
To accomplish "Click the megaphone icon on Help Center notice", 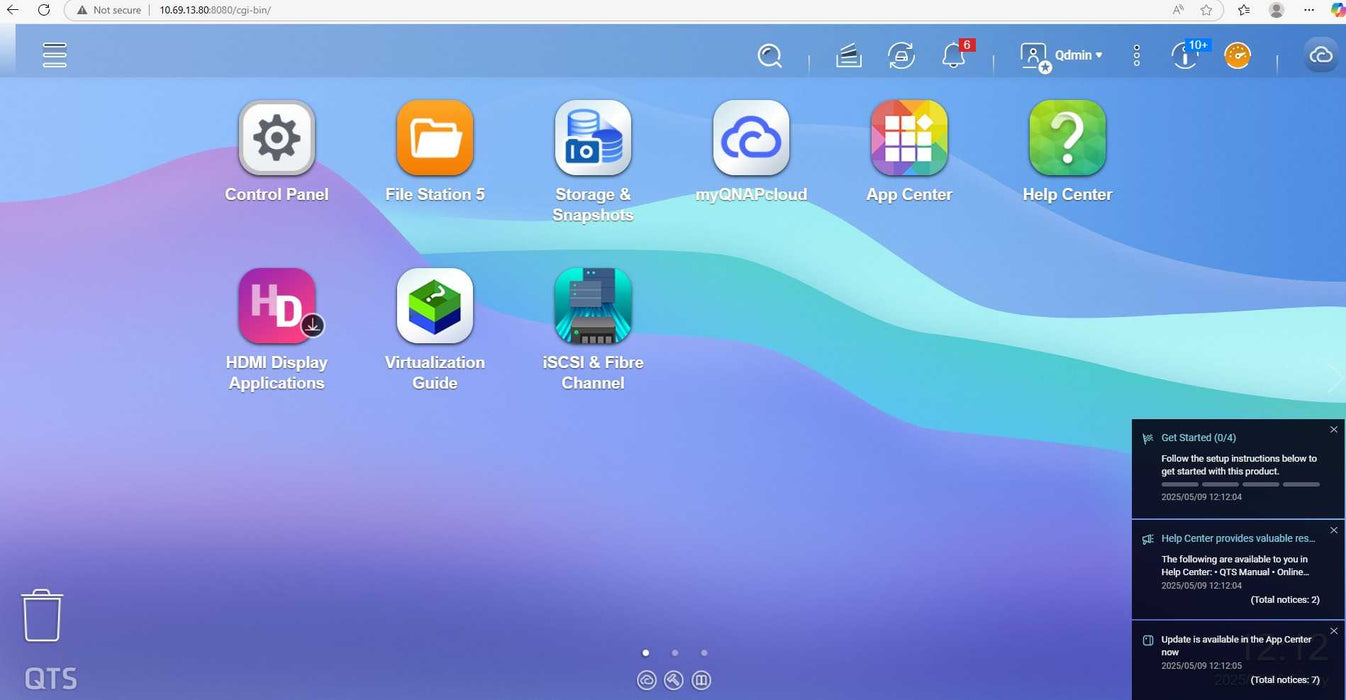I will click(x=1148, y=539).
